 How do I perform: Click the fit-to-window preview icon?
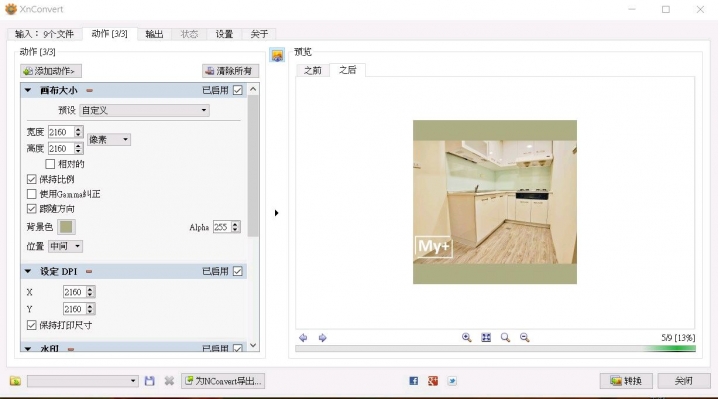(x=486, y=337)
